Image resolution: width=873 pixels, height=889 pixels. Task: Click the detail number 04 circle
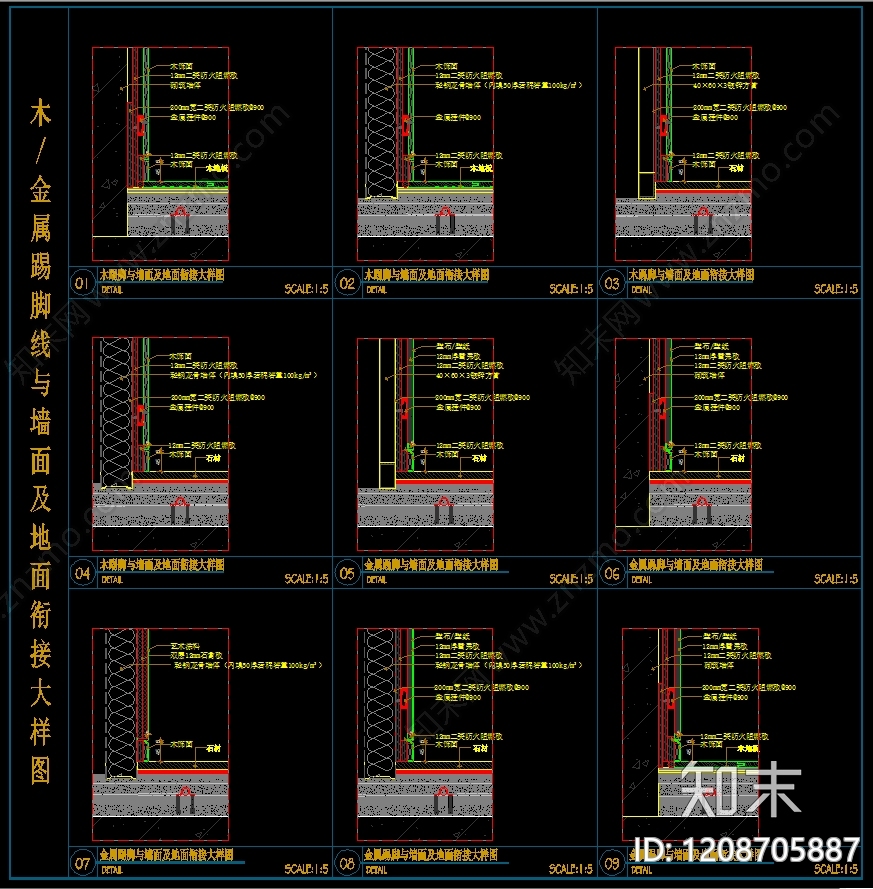[x=82, y=573]
